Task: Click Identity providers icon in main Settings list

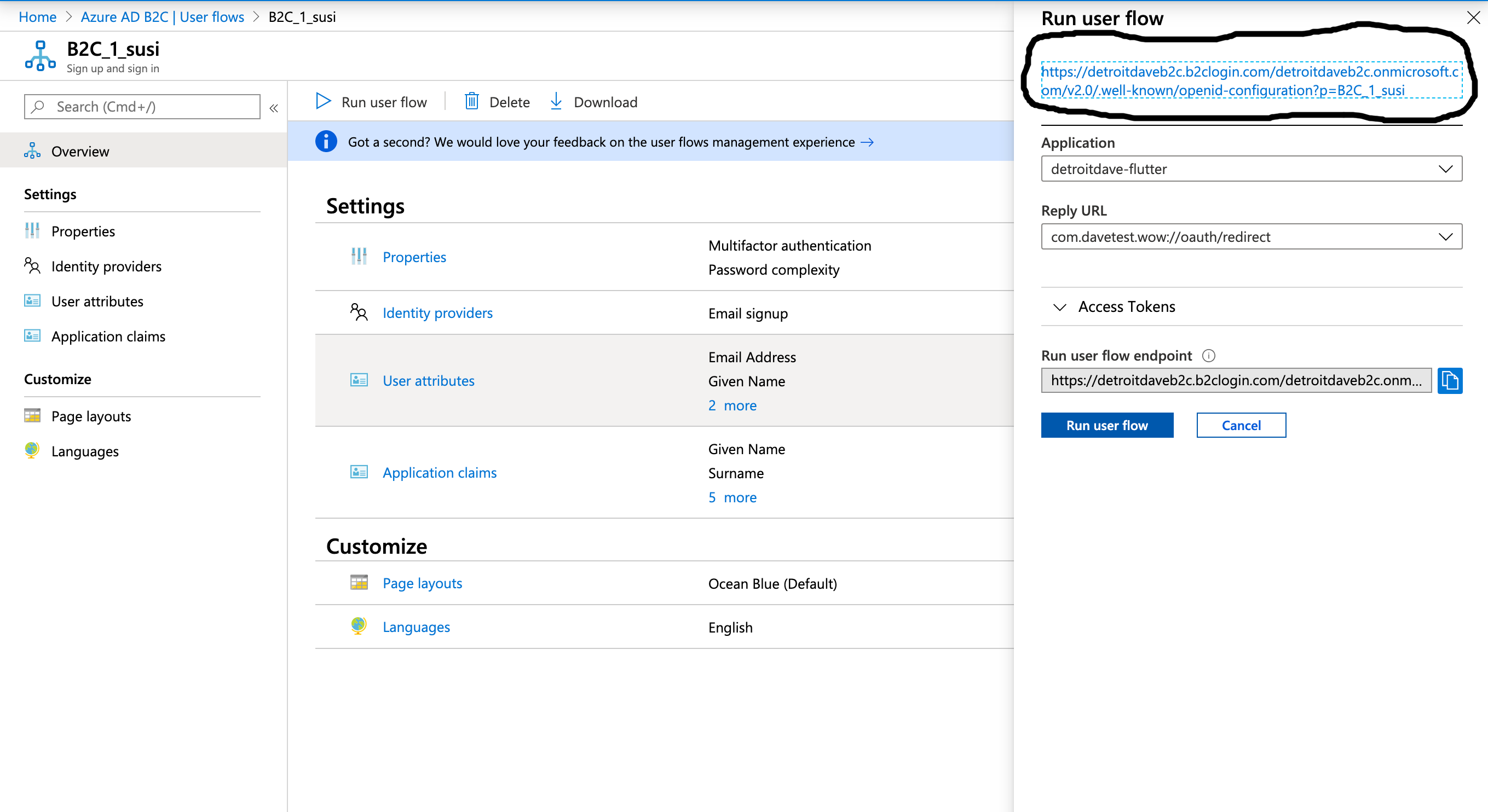Action: [x=359, y=312]
